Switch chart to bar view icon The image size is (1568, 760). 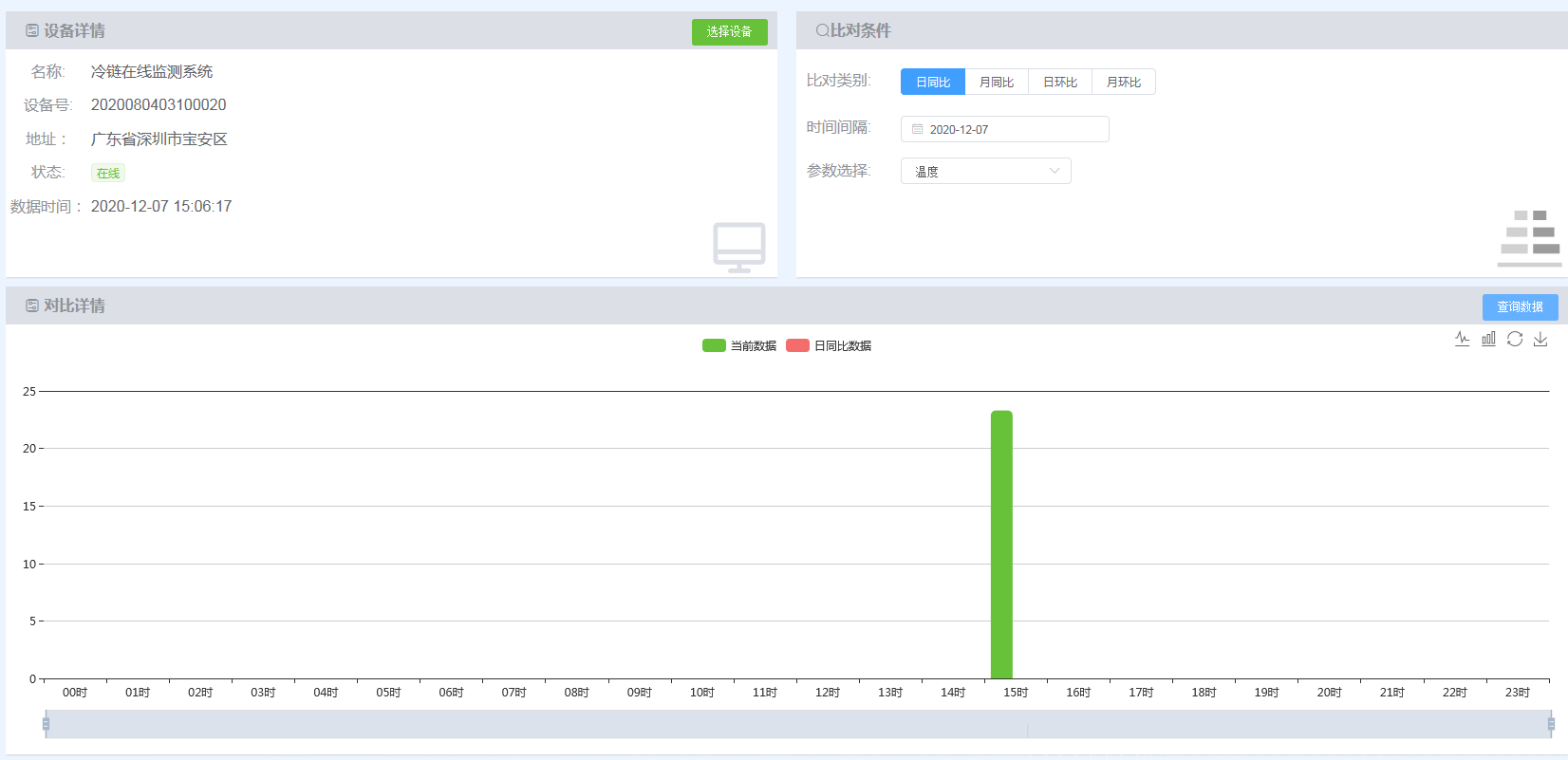pyautogui.click(x=1488, y=339)
